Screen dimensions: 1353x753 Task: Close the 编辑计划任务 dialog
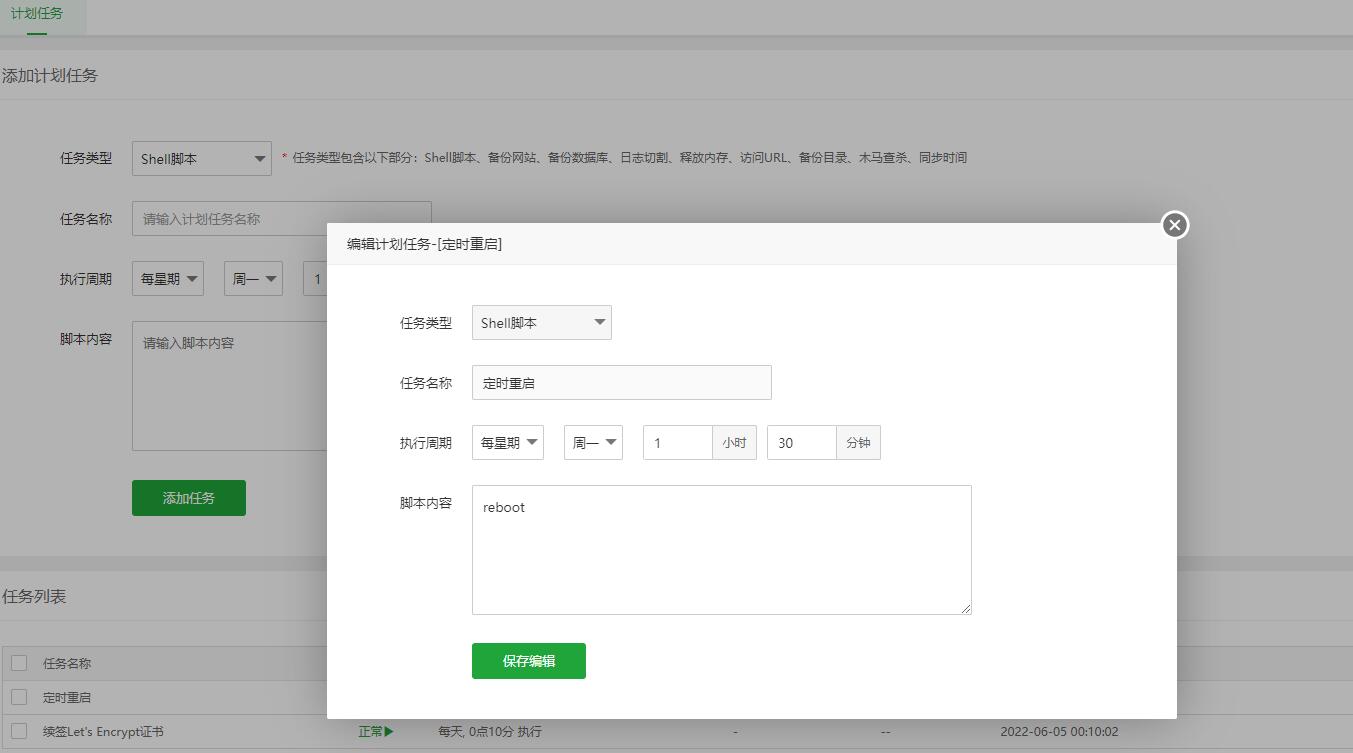tap(1173, 225)
